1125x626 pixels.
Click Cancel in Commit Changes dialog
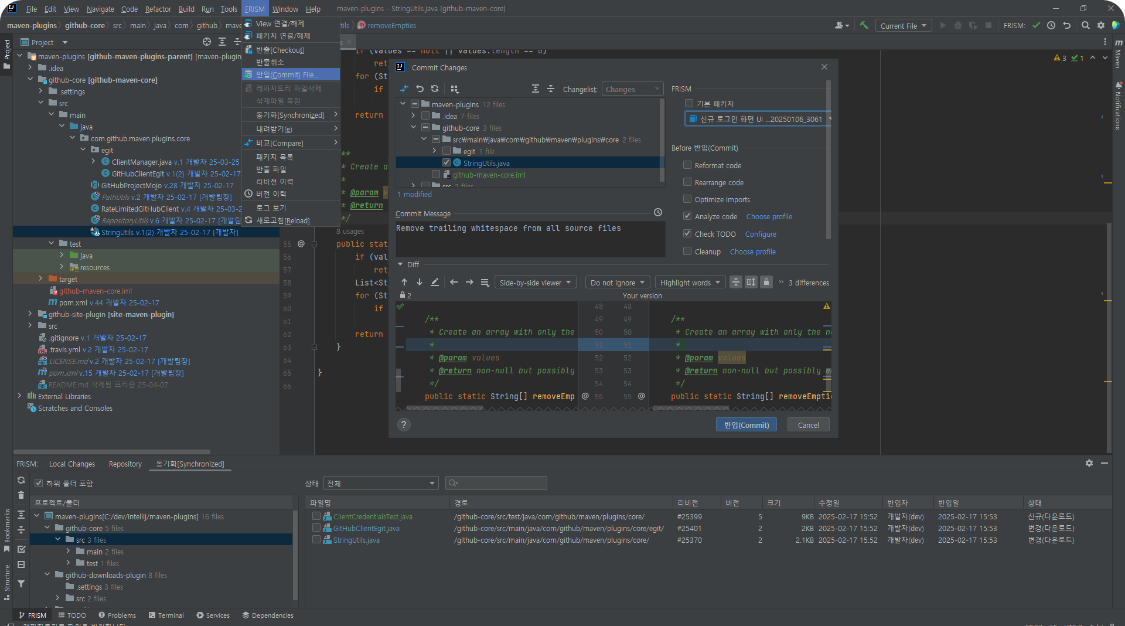pos(808,425)
